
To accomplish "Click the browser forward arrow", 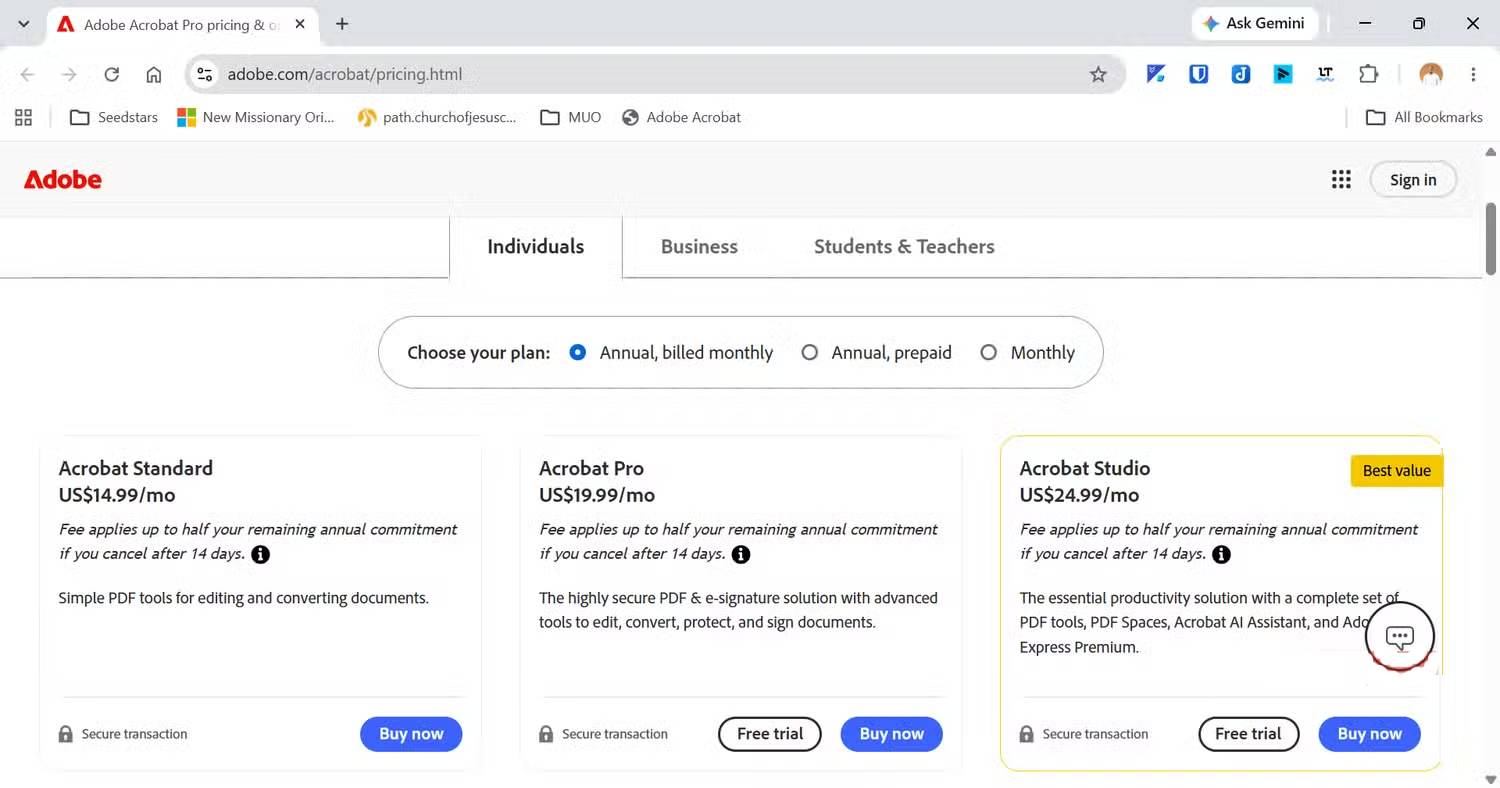I will pos(69,74).
